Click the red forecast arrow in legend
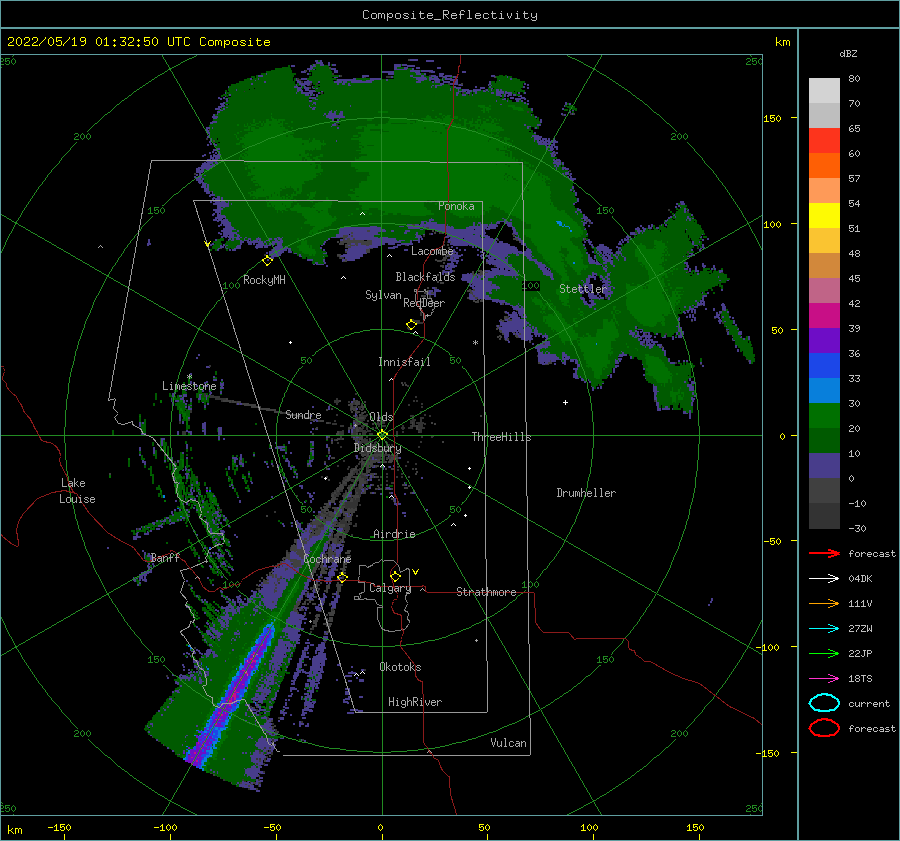This screenshot has width=900, height=841. click(824, 553)
